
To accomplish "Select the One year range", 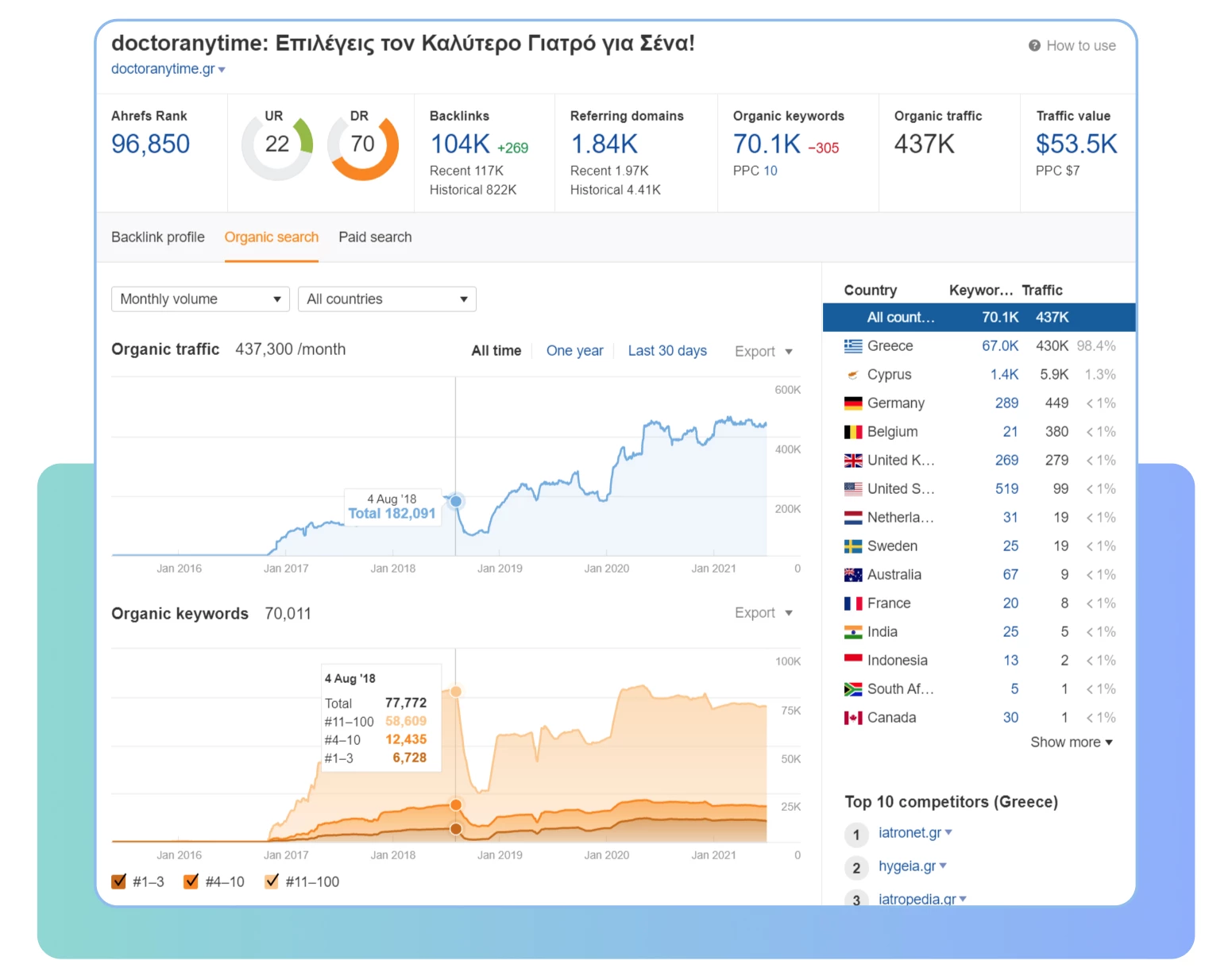I will 575,351.
